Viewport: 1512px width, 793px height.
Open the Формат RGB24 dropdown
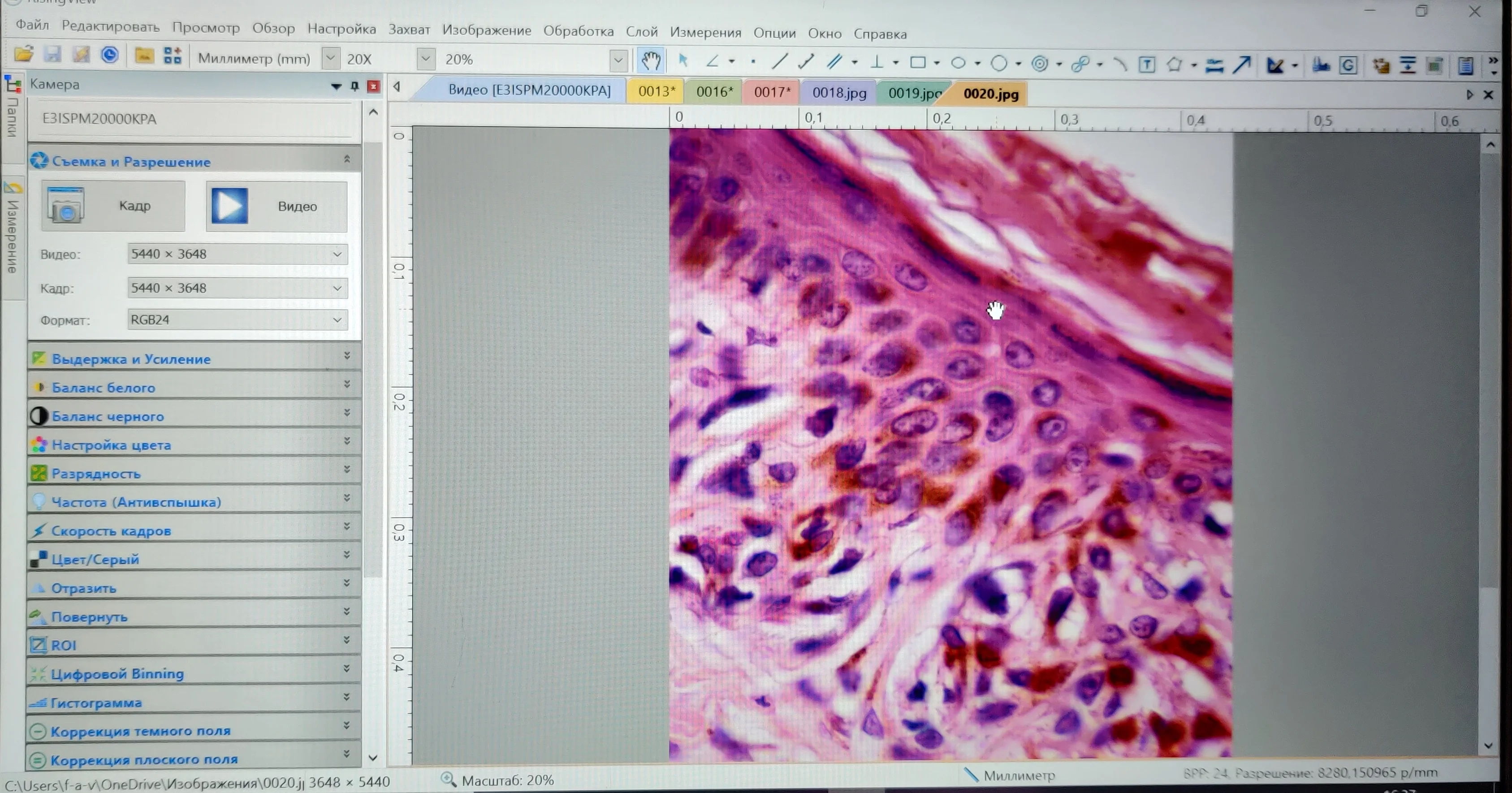pyautogui.click(x=337, y=320)
